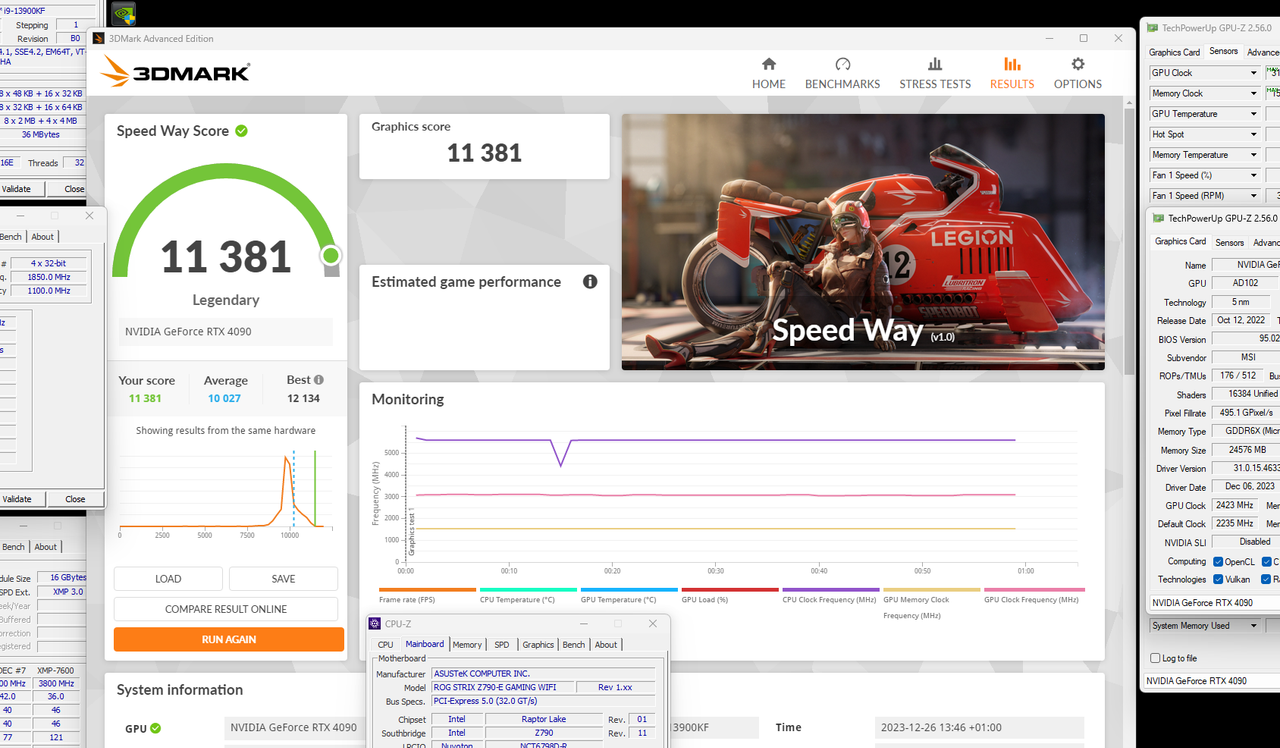Select the RESULTS section in 3DMark

coord(1012,73)
